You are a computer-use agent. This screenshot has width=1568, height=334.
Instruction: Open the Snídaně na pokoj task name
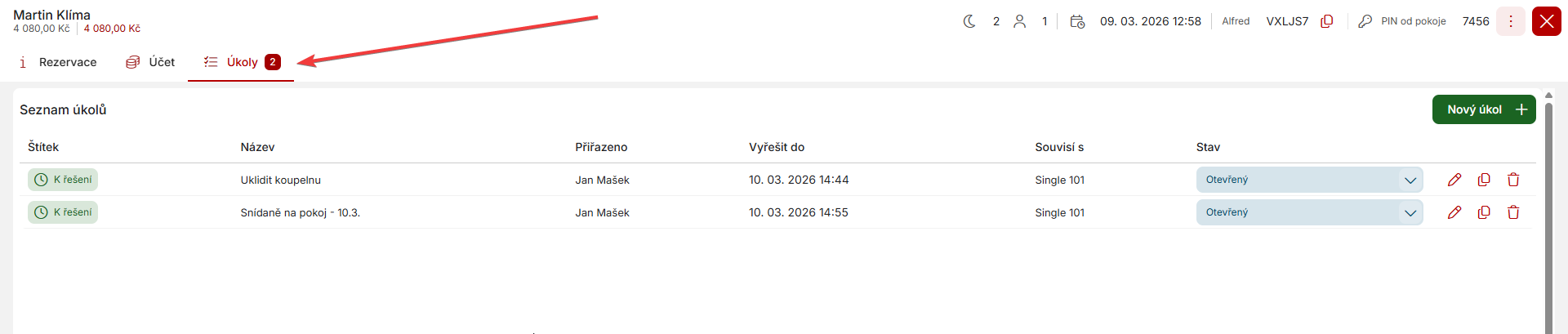(x=300, y=212)
